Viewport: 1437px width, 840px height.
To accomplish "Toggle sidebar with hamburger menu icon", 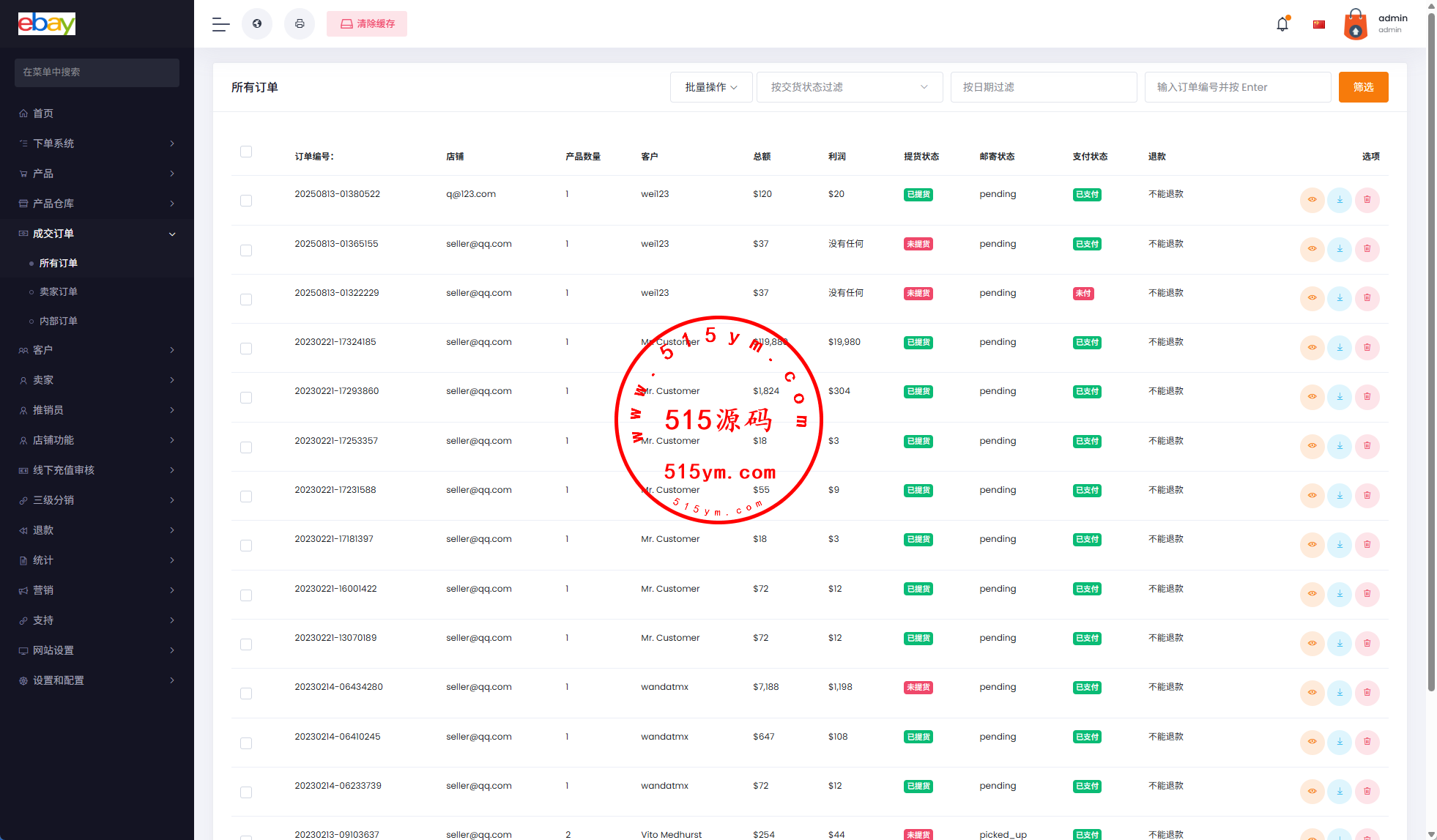I will [220, 24].
